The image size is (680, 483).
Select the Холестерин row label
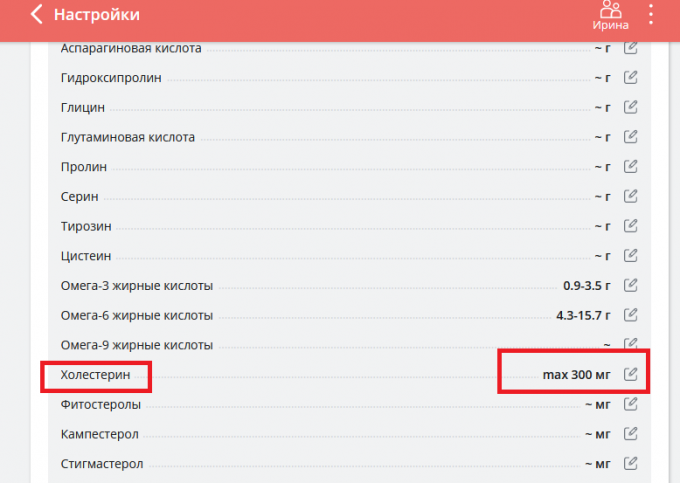95,375
